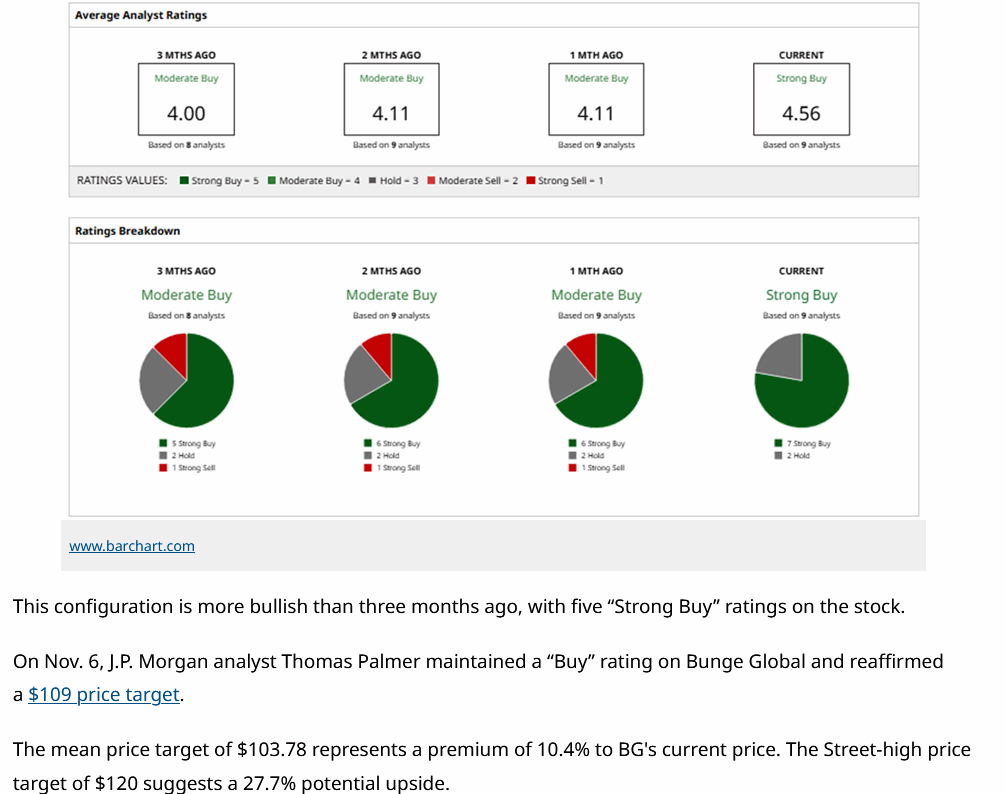
Task: Click the 5 Strong Buy legend entry
Action: [x=193, y=444]
